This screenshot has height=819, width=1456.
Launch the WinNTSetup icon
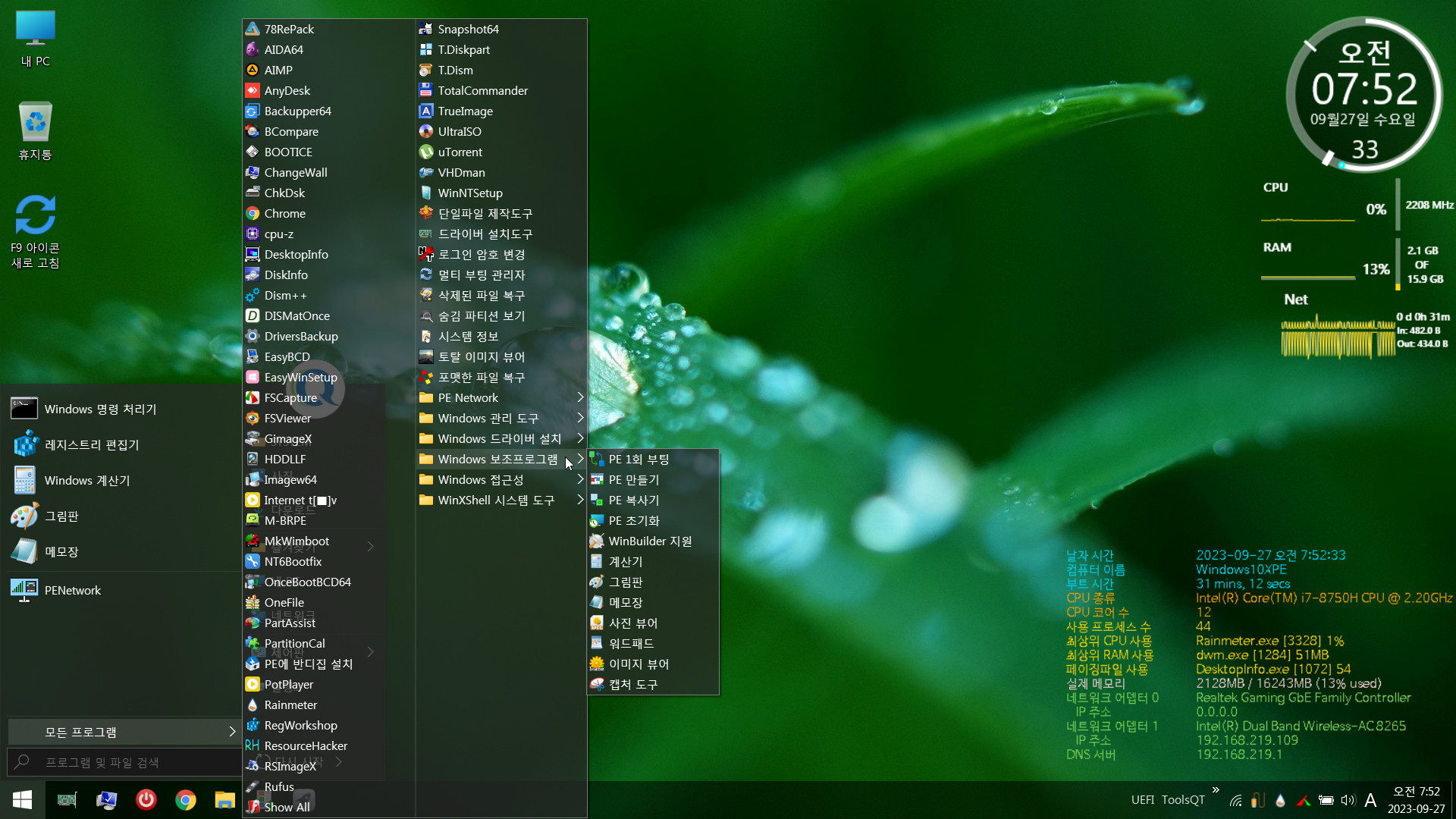(426, 193)
